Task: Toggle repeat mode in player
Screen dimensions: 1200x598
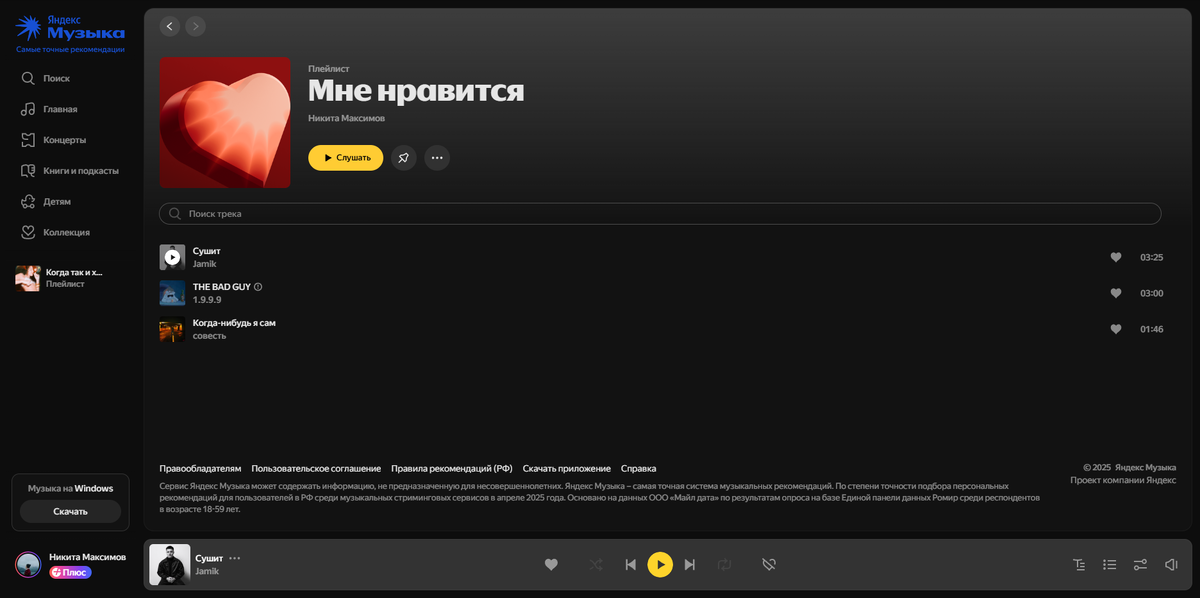Action: tap(724, 564)
